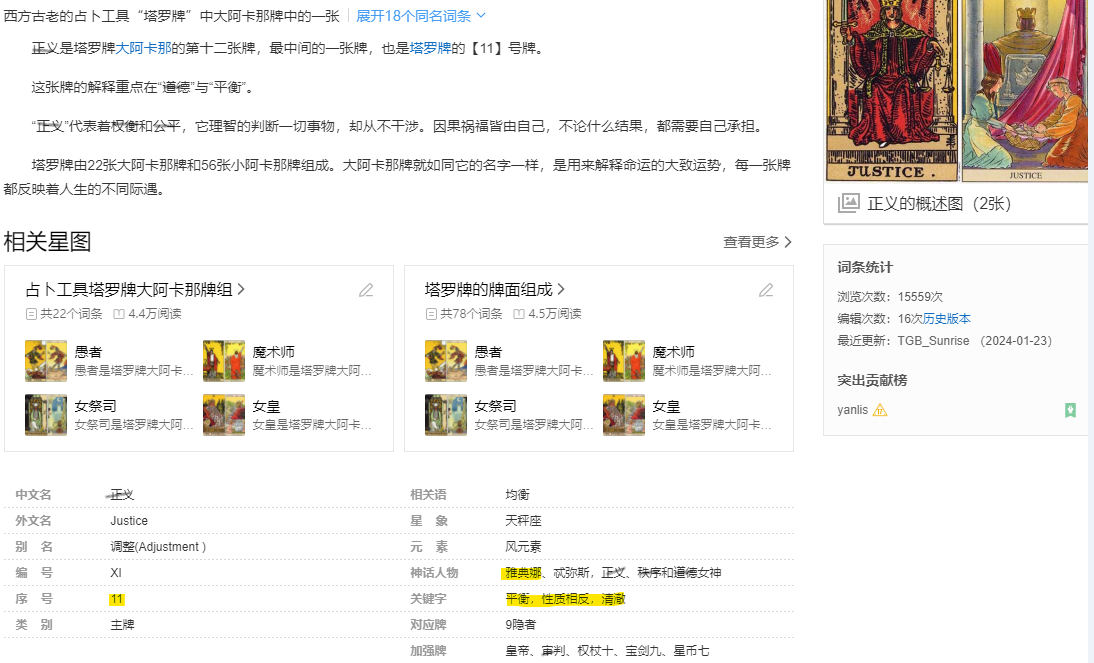
Task: Click the green bookmark badge icon
Action: point(1070,410)
